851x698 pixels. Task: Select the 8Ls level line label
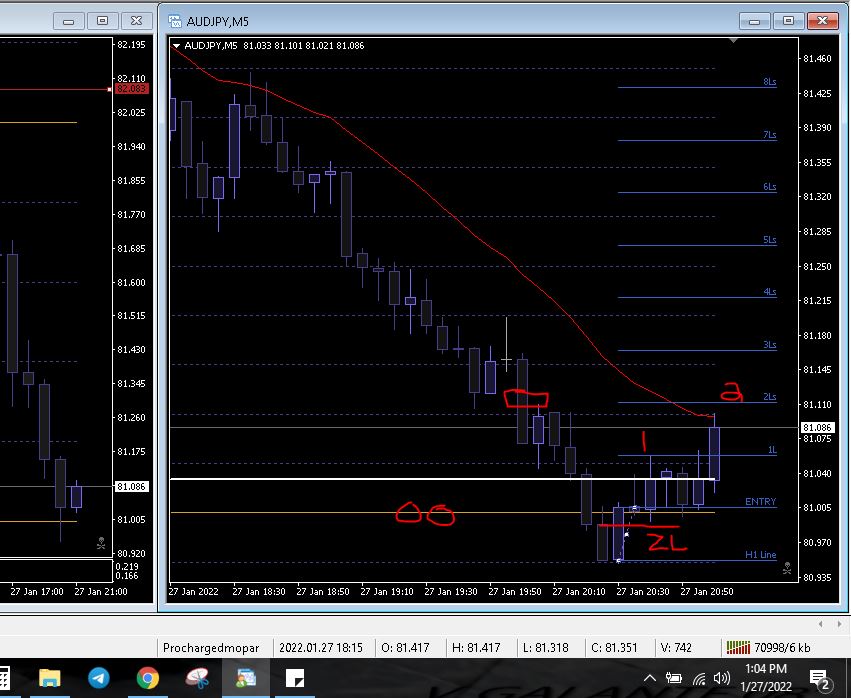click(770, 82)
